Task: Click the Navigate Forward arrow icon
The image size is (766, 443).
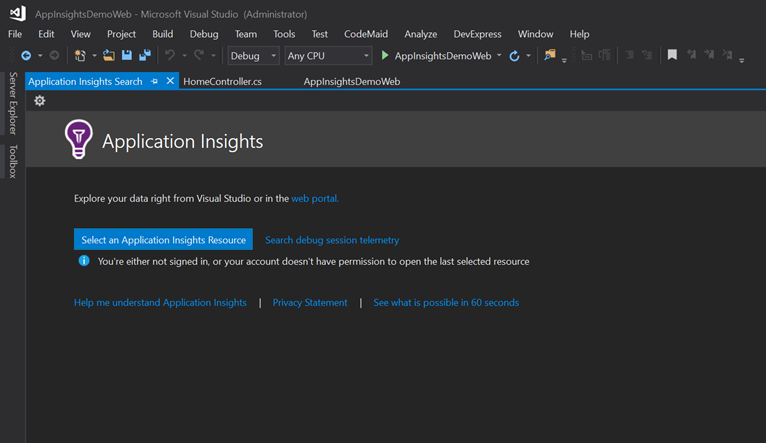Action: click(x=54, y=56)
